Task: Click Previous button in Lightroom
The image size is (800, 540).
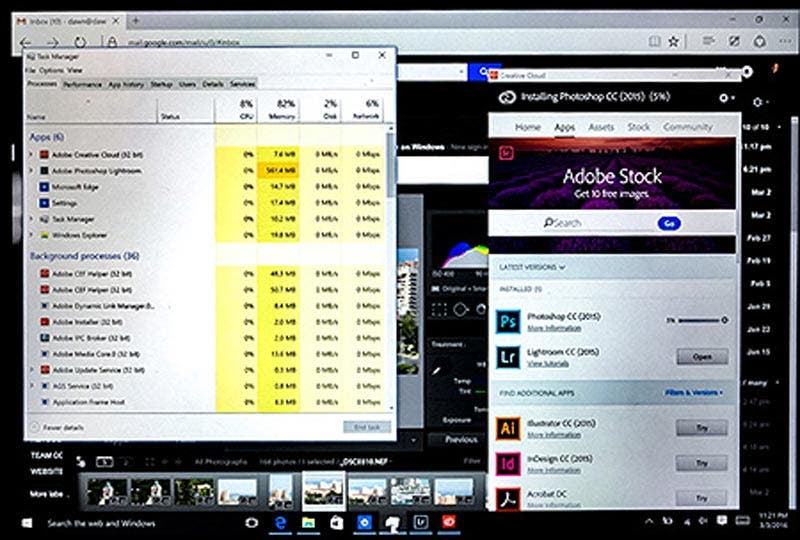Action: [461, 439]
